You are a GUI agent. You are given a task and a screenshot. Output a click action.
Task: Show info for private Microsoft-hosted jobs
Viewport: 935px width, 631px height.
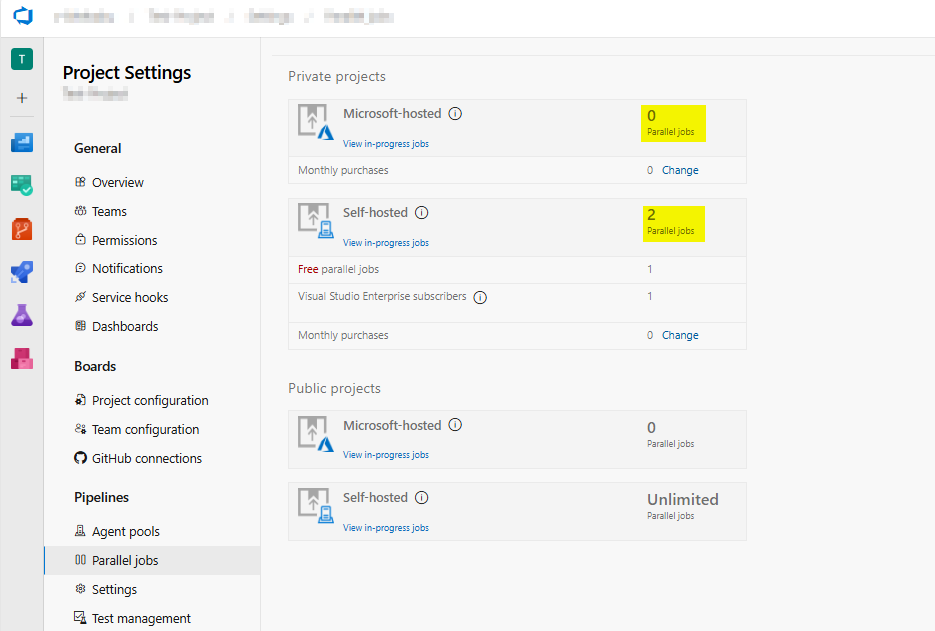pyautogui.click(x=455, y=113)
